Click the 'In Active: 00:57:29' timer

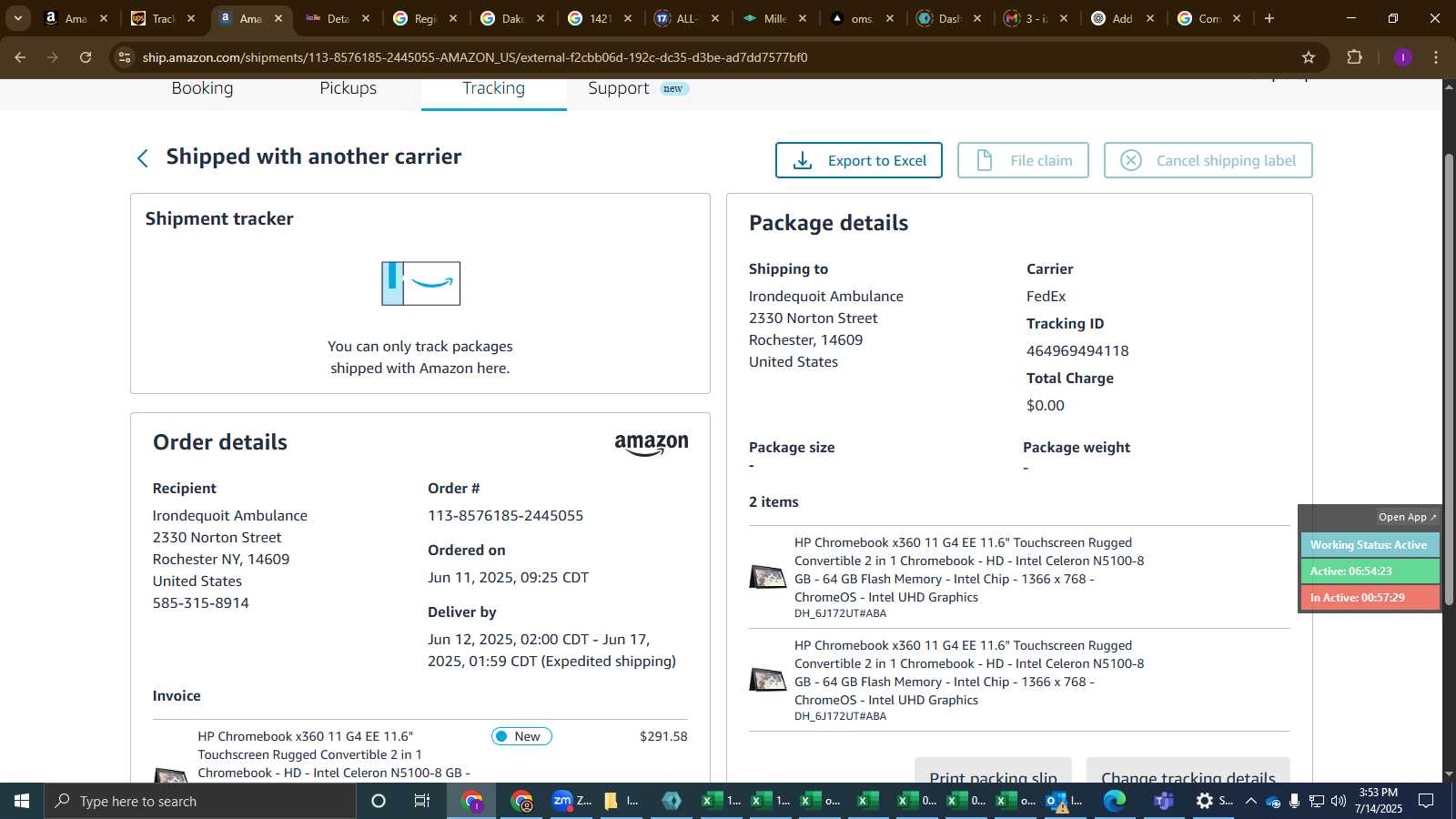(x=1370, y=598)
